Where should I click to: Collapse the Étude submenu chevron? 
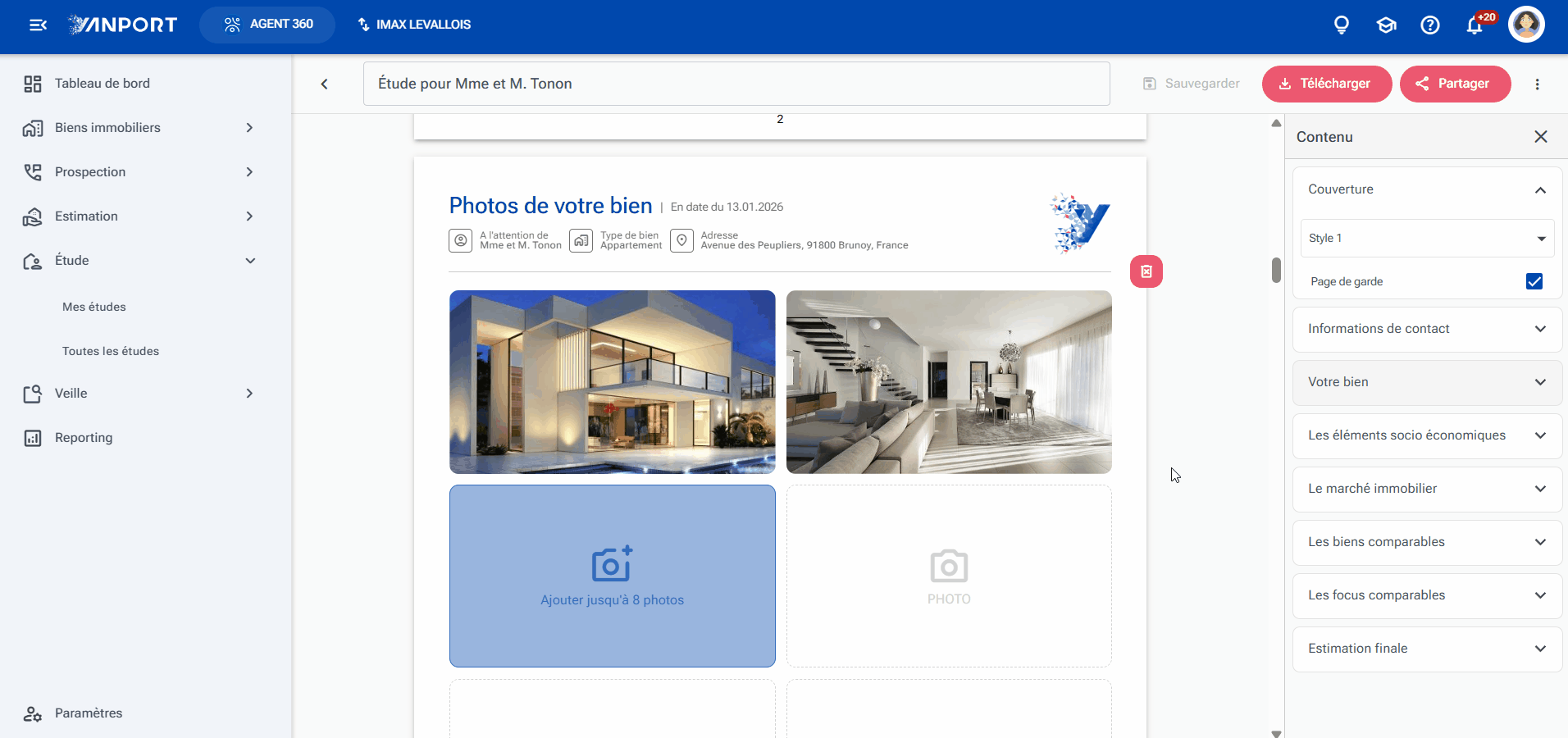tap(250, 261)
